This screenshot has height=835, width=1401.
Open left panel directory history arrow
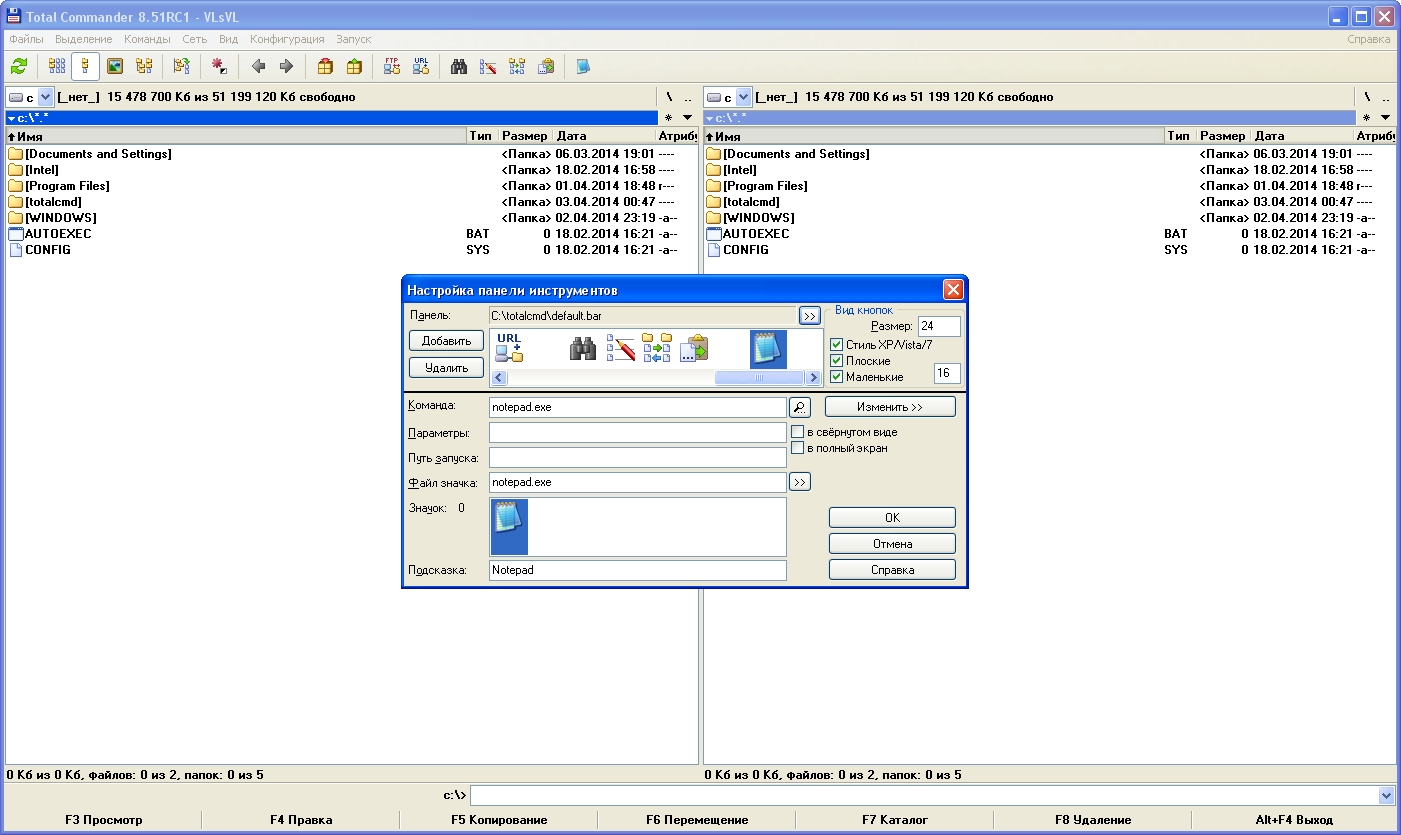tap(687, 118)
